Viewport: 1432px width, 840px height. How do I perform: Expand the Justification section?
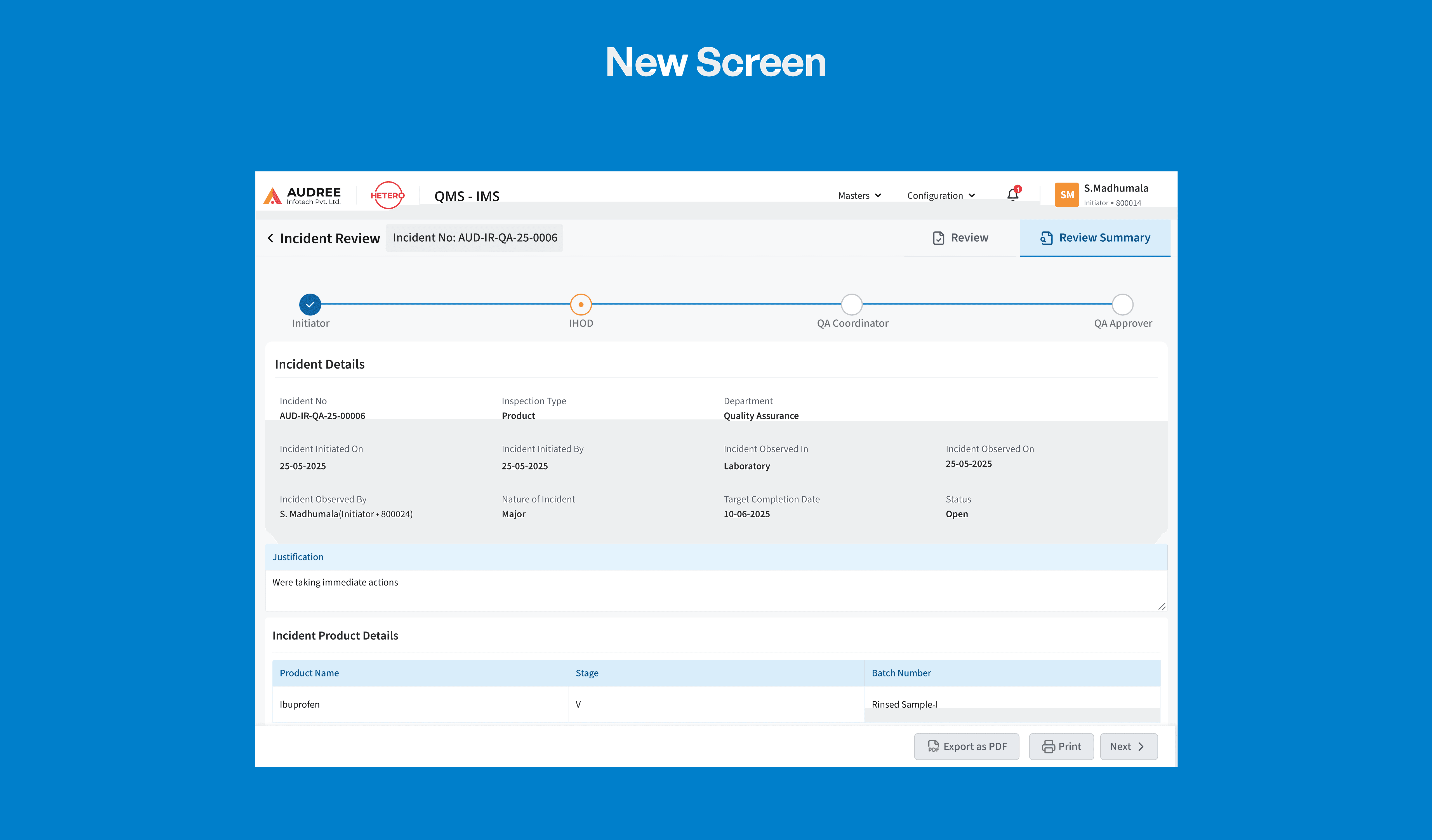click(x=298, y=556)
